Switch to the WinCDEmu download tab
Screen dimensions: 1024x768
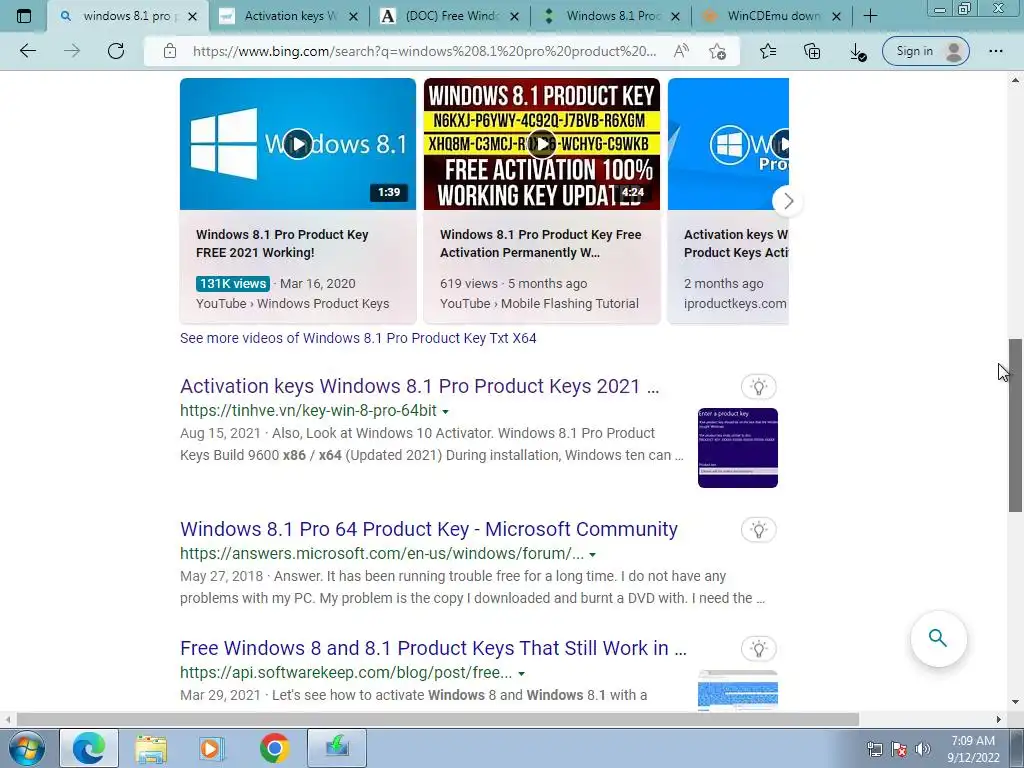click(773, 16)
